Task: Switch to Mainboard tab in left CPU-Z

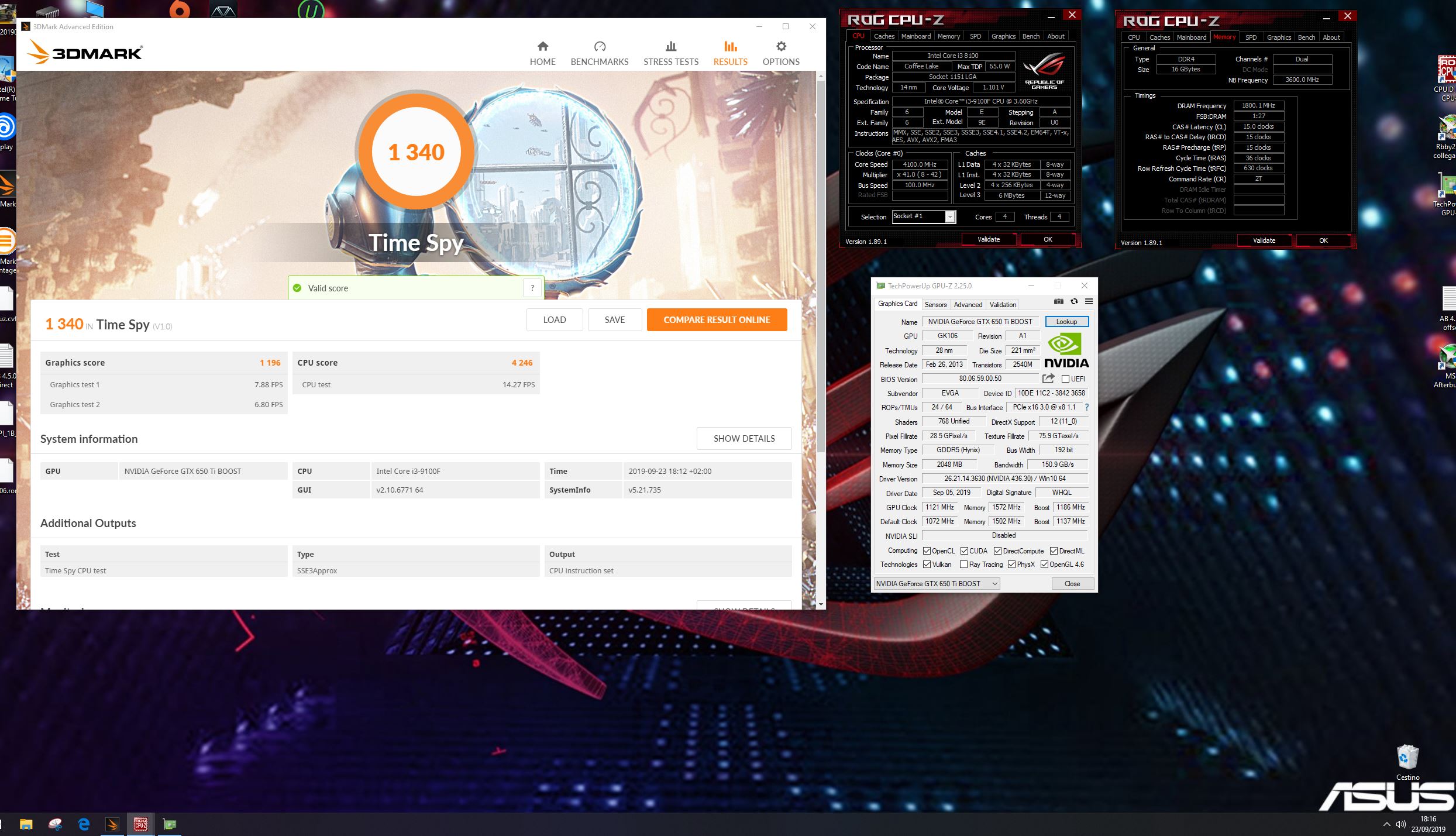Action: (915, 36)
